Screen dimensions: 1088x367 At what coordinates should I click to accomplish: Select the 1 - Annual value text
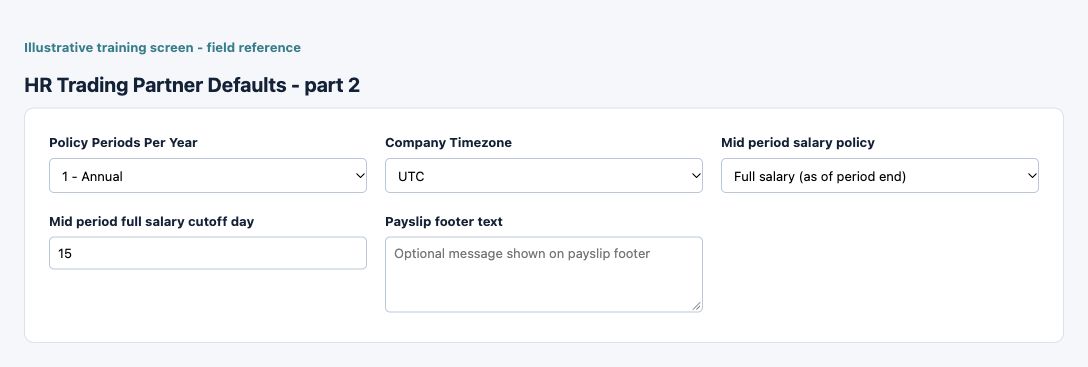(x=92, y=176)
